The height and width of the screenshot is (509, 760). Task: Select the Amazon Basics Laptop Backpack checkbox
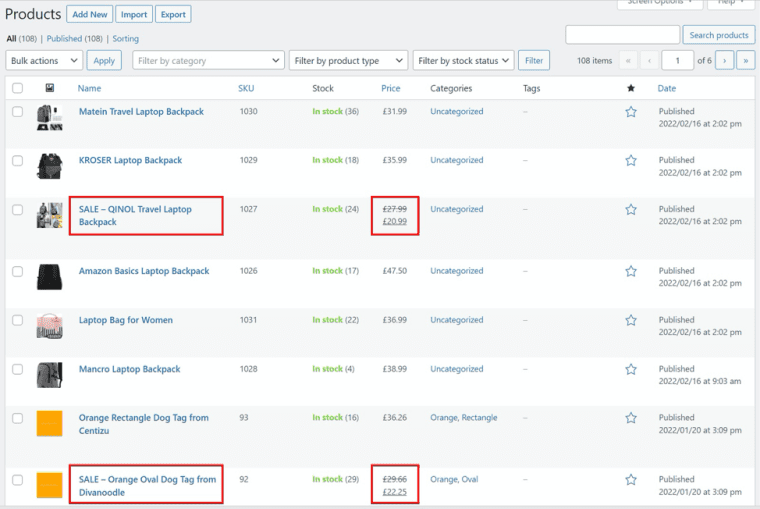pyautogui.click(x=17, y=271)
